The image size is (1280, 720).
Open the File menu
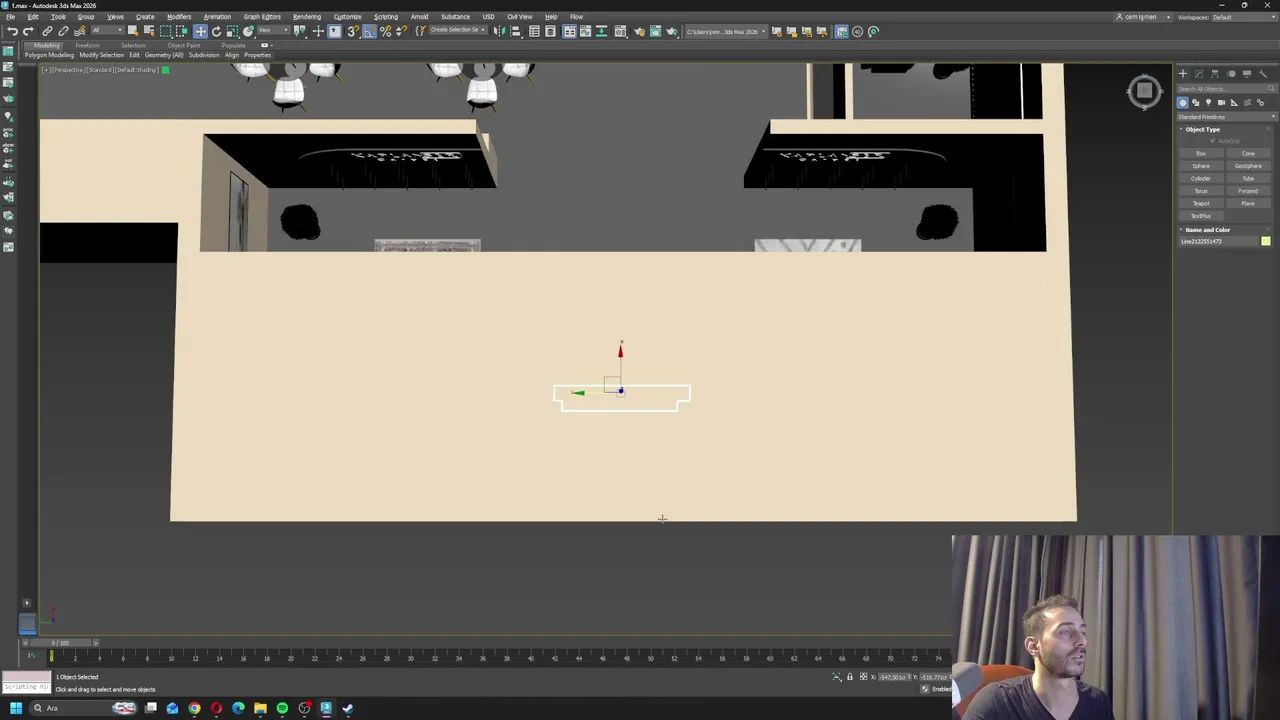[10, 16]
